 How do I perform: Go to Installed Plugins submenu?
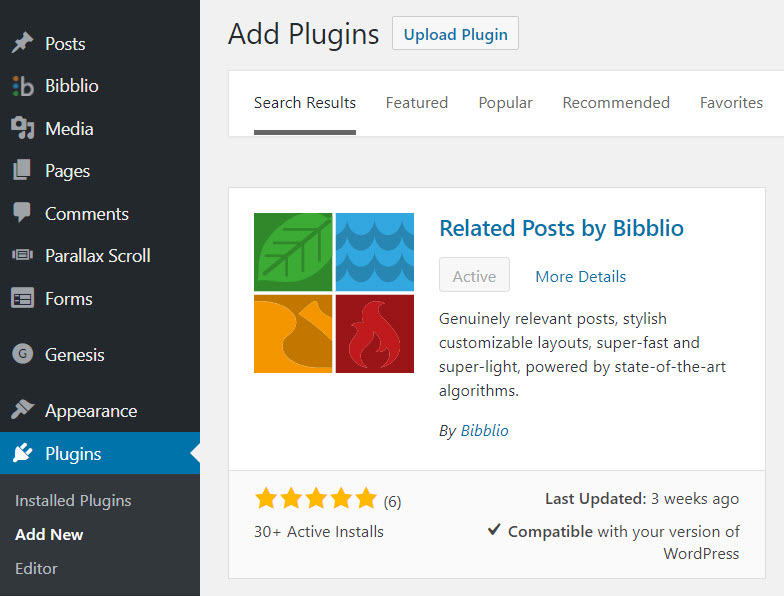point(73,500)
